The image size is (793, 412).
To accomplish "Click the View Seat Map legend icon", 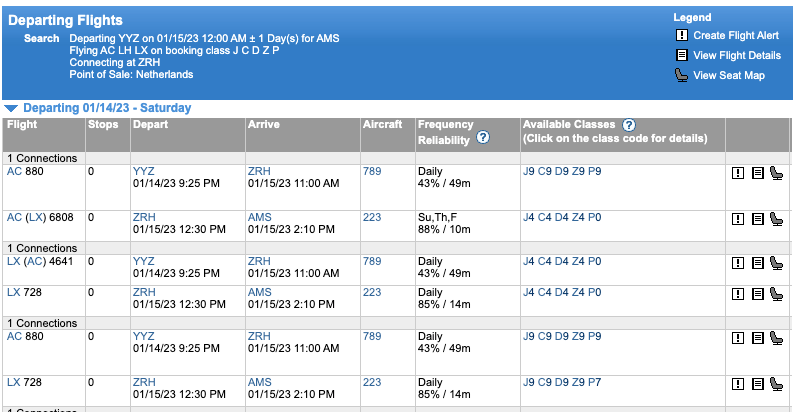I will (682, 75).
